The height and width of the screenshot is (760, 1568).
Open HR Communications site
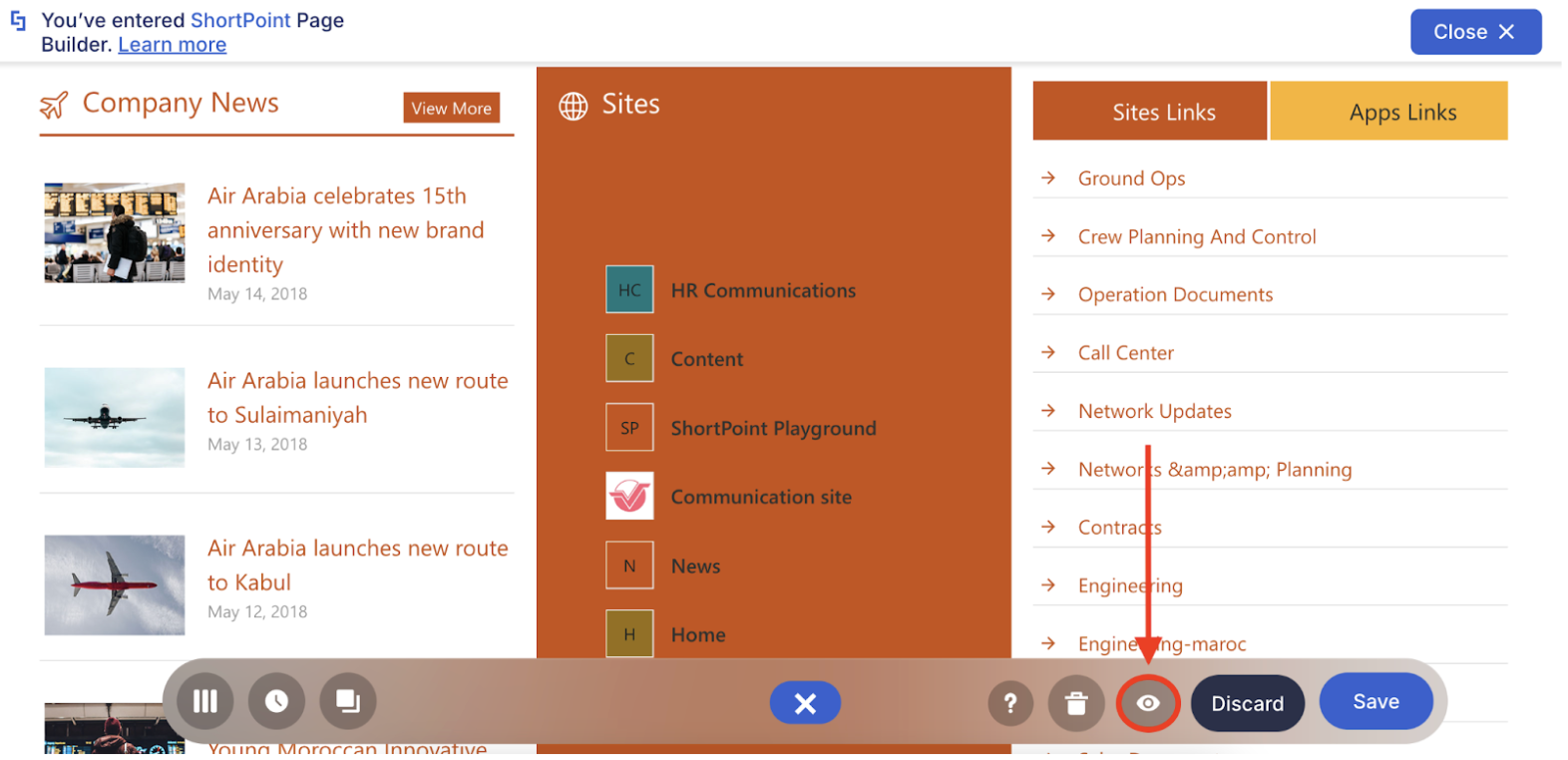tap(763, 290)
